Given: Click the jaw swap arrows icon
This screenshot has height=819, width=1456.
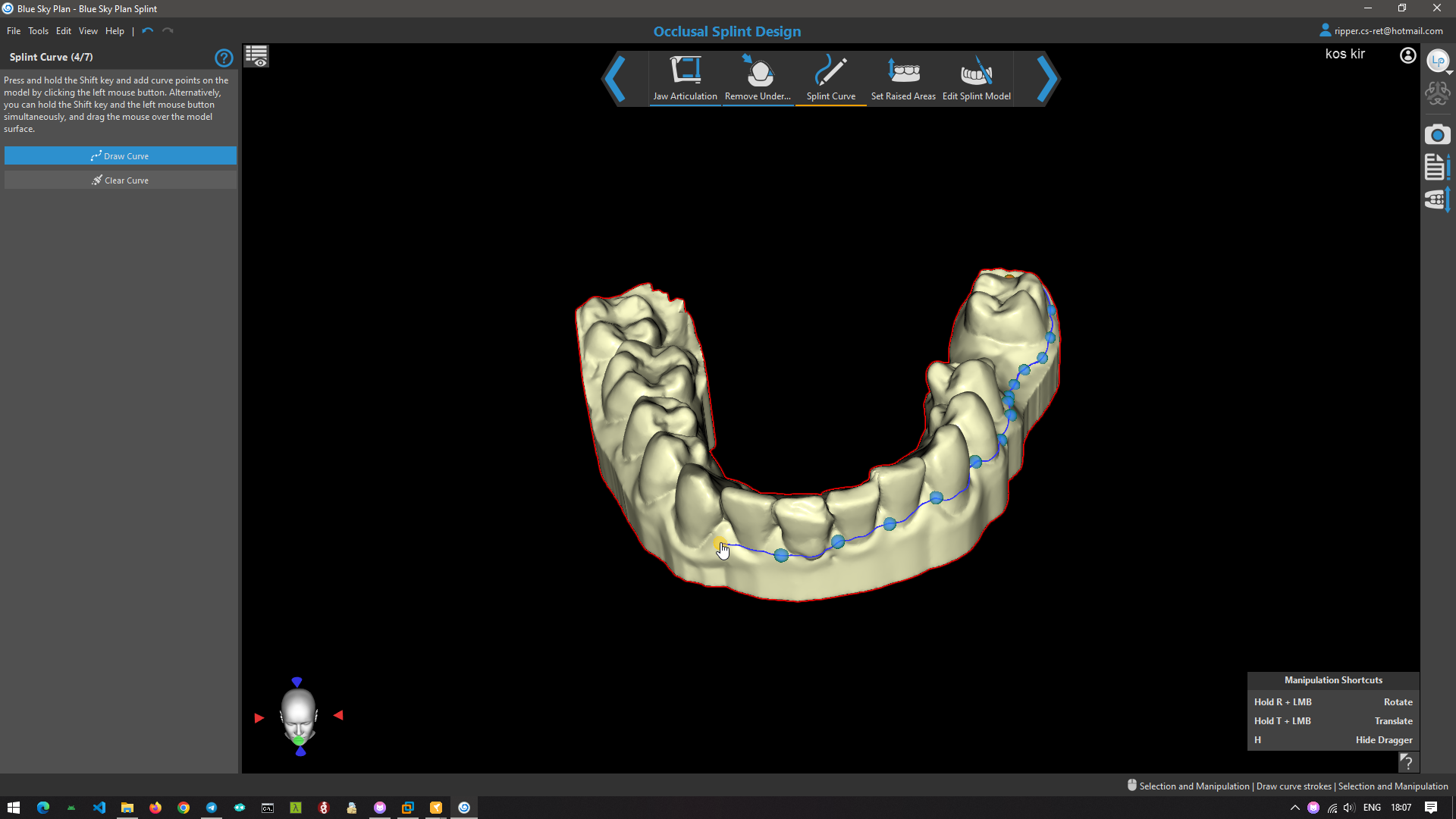Looking at the screenshot, I should click(x=1437, y=200).
